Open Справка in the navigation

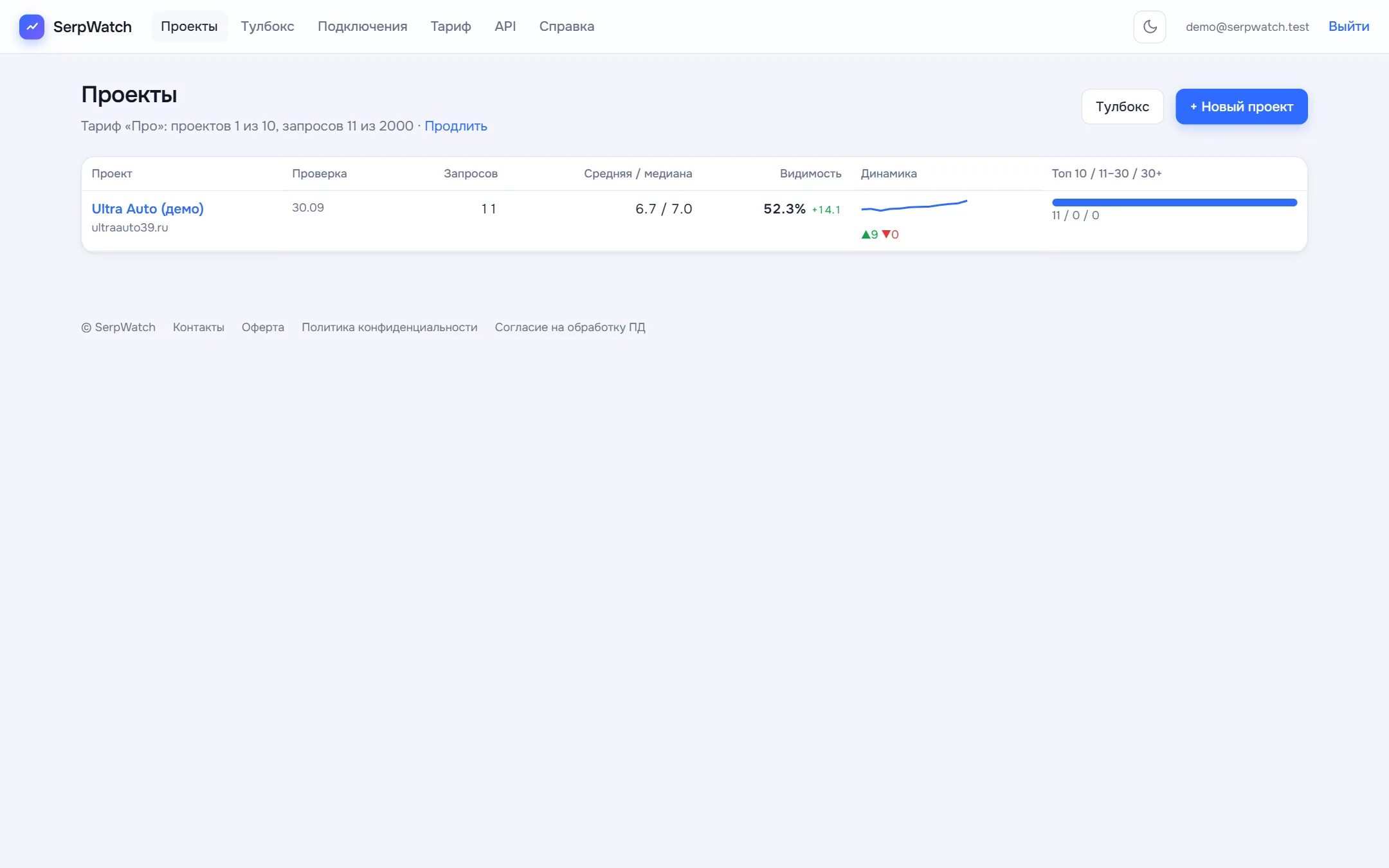point(567,26)
